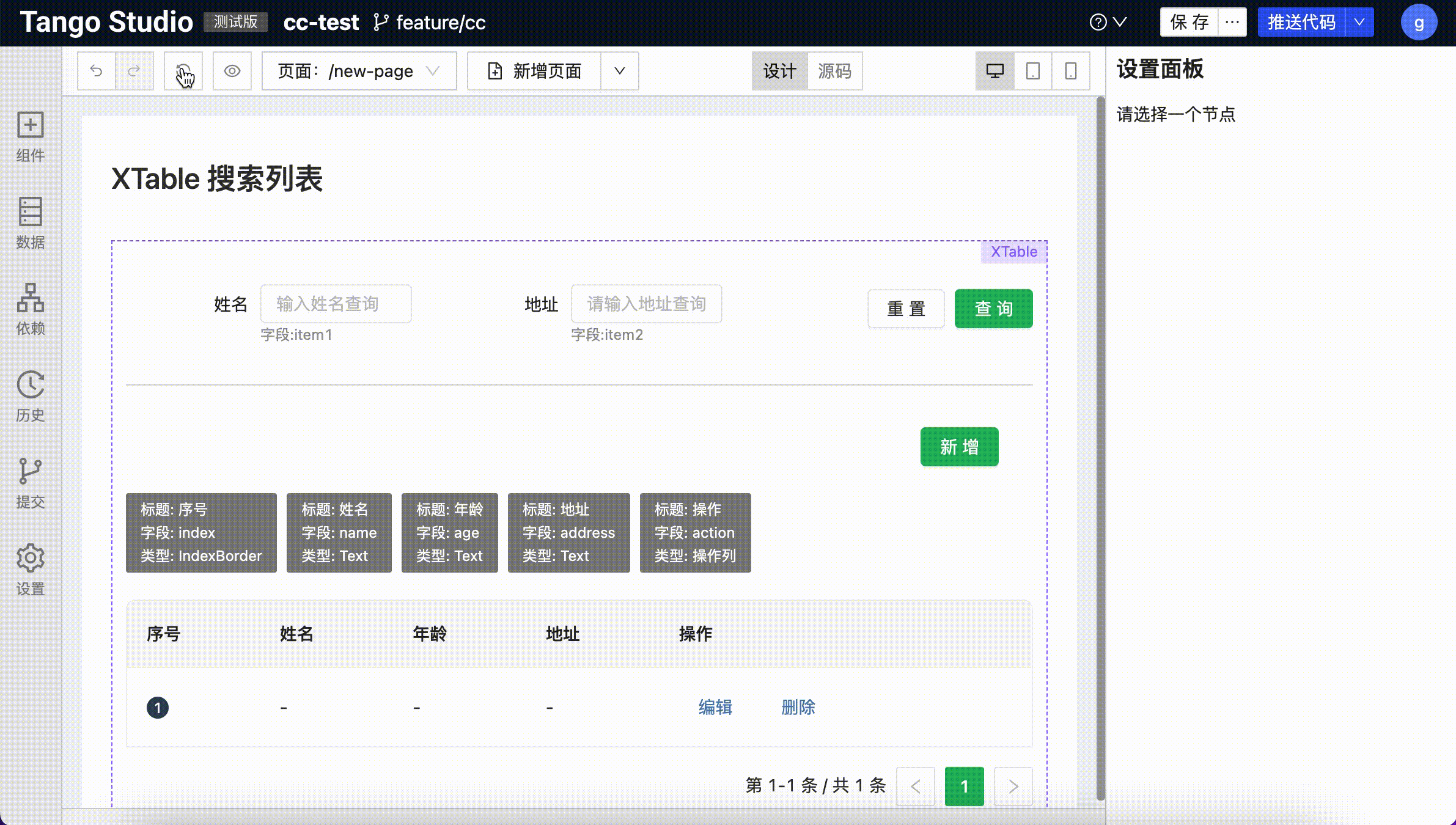Click the preview eye toolbar icon
The width and height of the screenshot is (1456, 825).
(232, 71)
